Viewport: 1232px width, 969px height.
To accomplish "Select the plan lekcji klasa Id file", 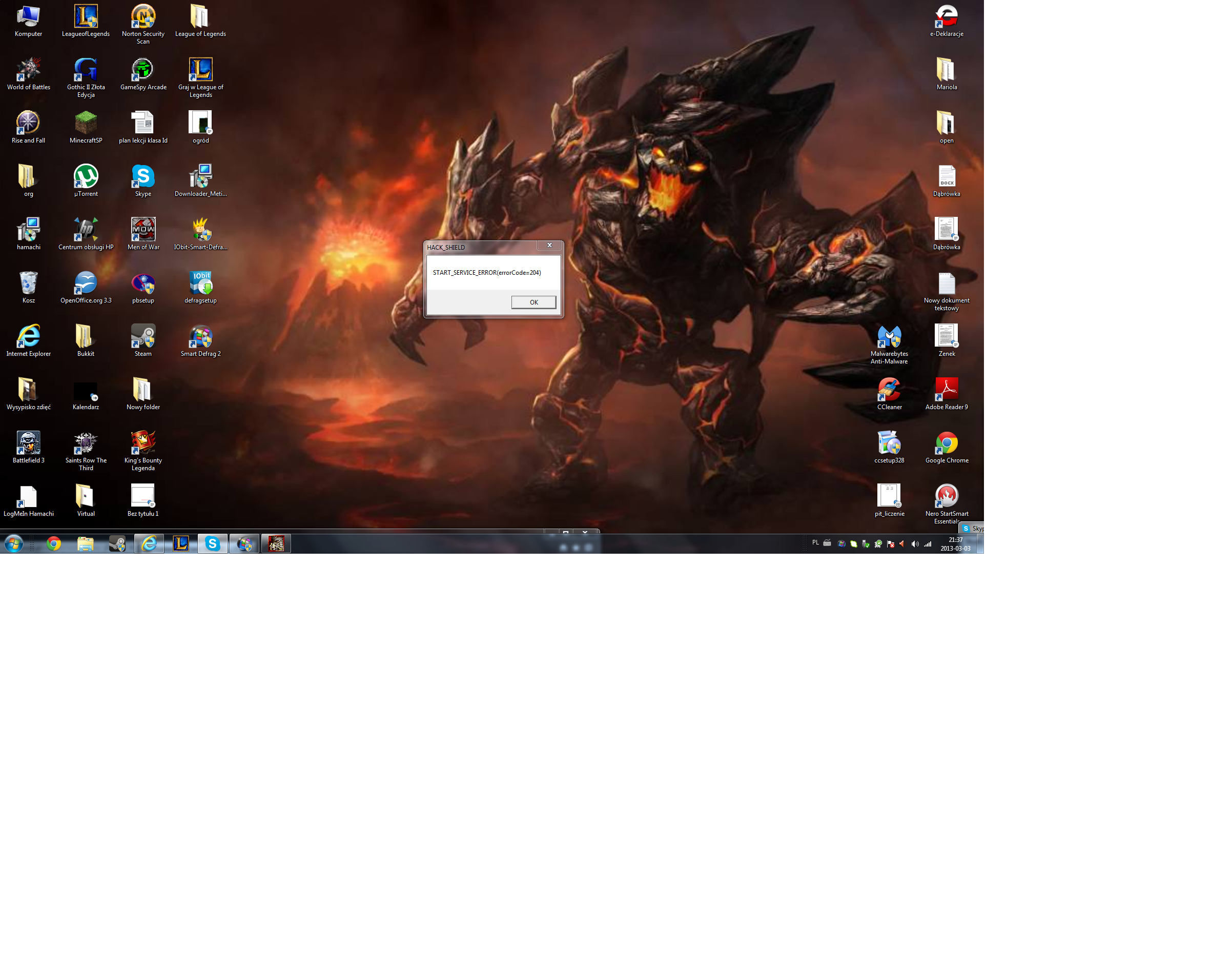I will click(143, 128).
